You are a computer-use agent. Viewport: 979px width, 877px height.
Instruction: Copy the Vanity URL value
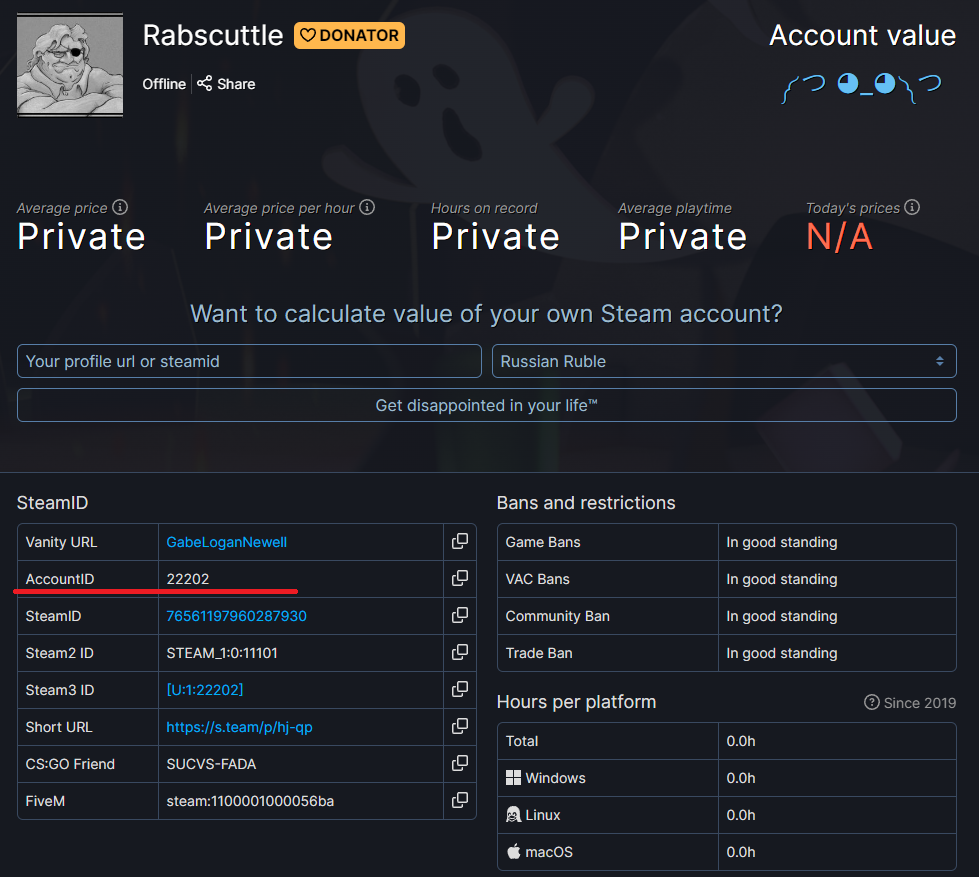[x=460, y=541]
